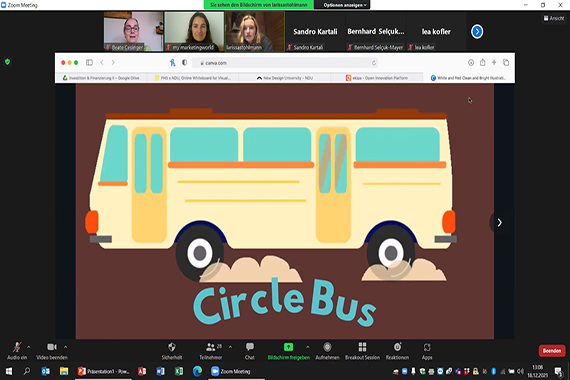Expand the share screen options arrow

tap(308, 347)
